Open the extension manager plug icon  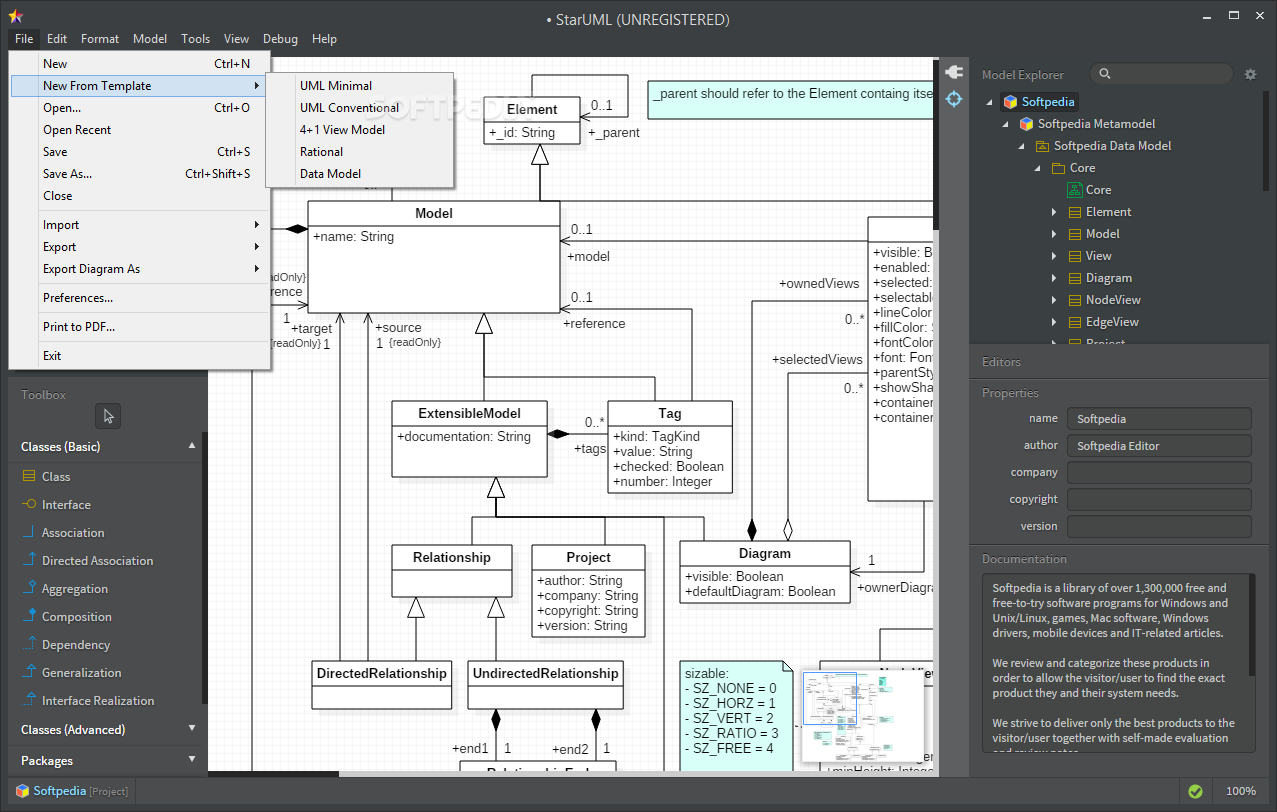tap(953, 72)
